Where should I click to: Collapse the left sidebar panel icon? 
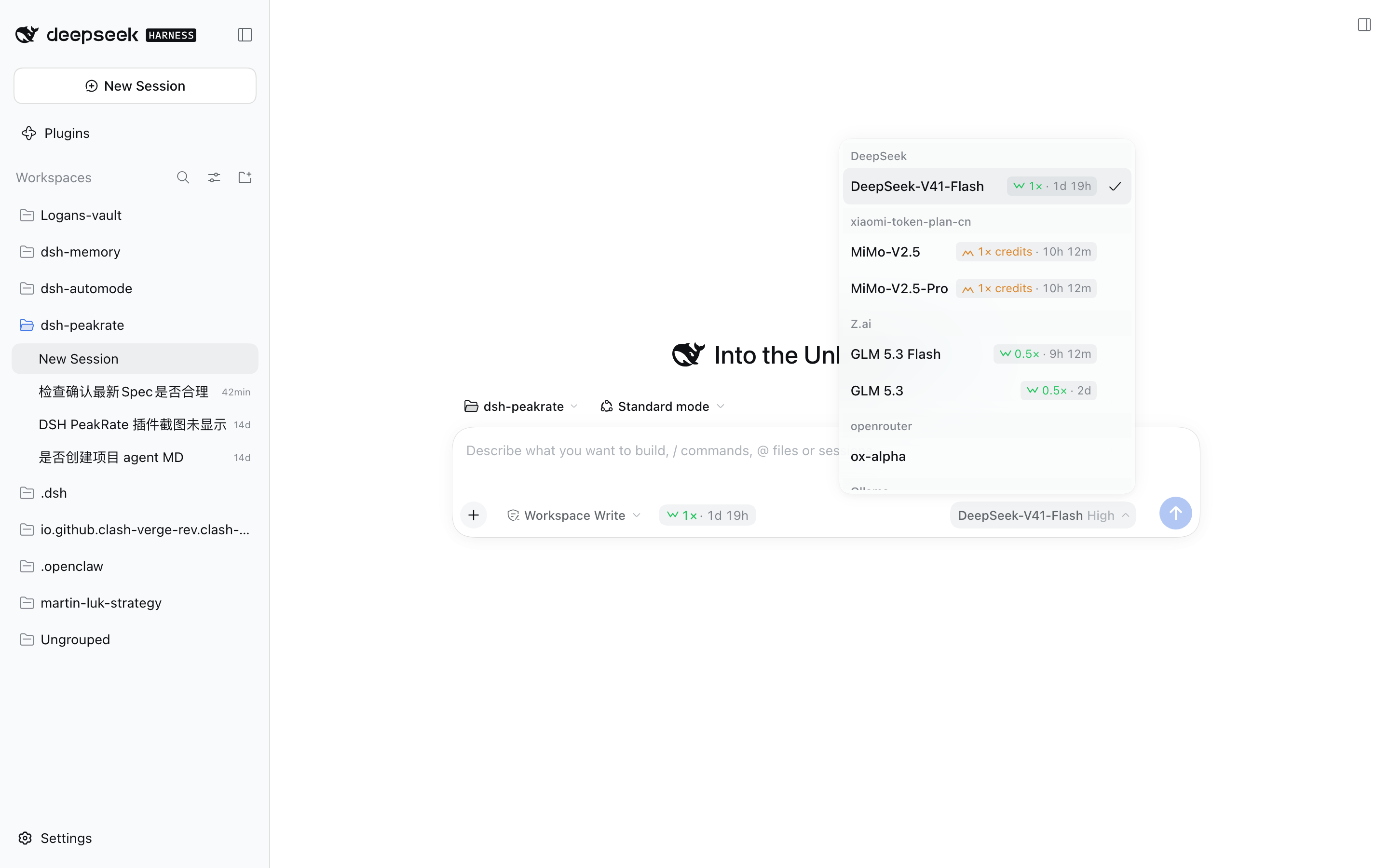pos(245,35)
